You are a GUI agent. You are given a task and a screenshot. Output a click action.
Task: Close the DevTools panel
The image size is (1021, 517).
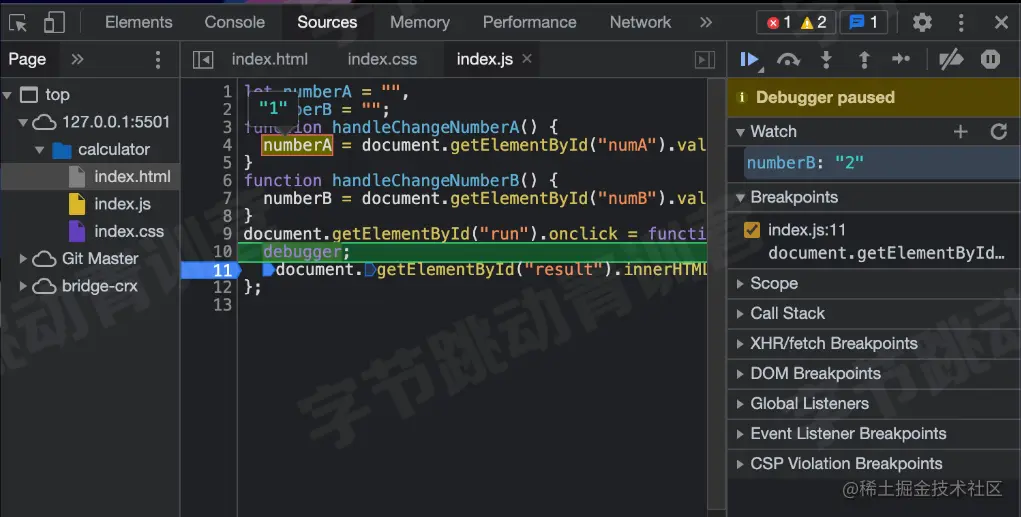click(1001, 23)
